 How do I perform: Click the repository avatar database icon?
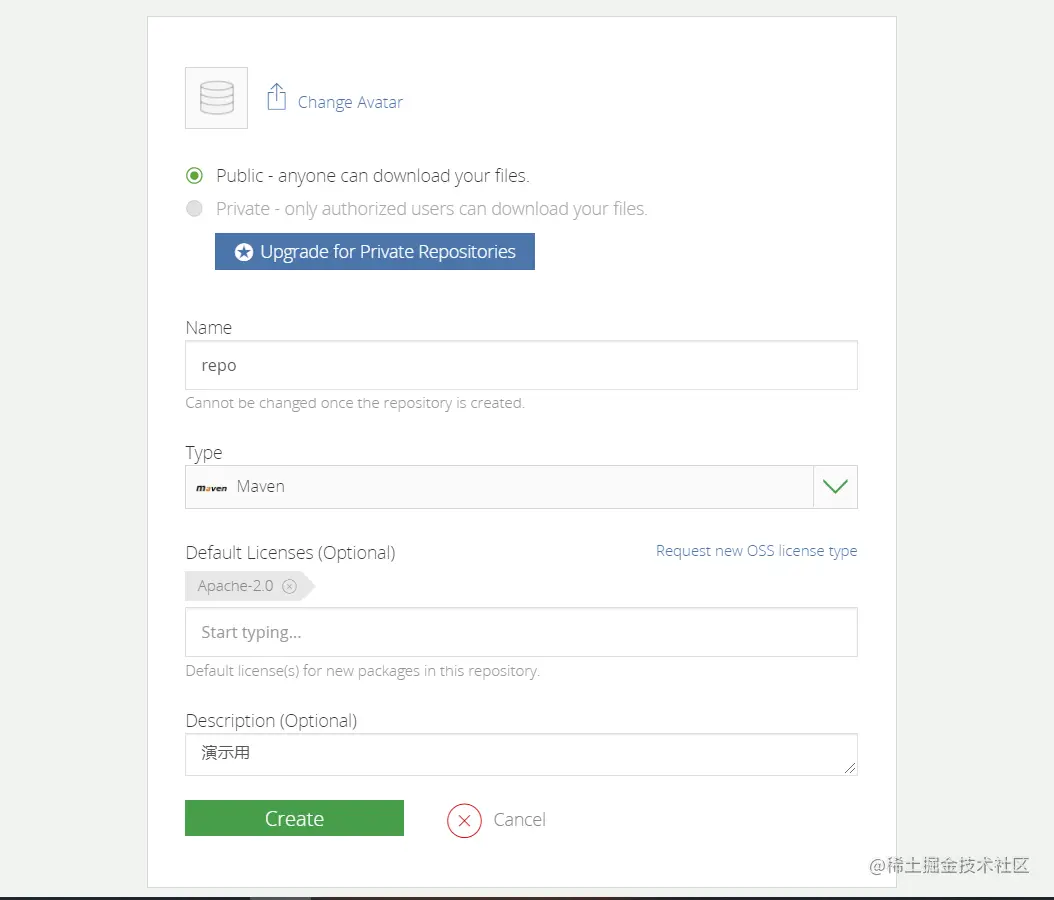click(216, 98)
